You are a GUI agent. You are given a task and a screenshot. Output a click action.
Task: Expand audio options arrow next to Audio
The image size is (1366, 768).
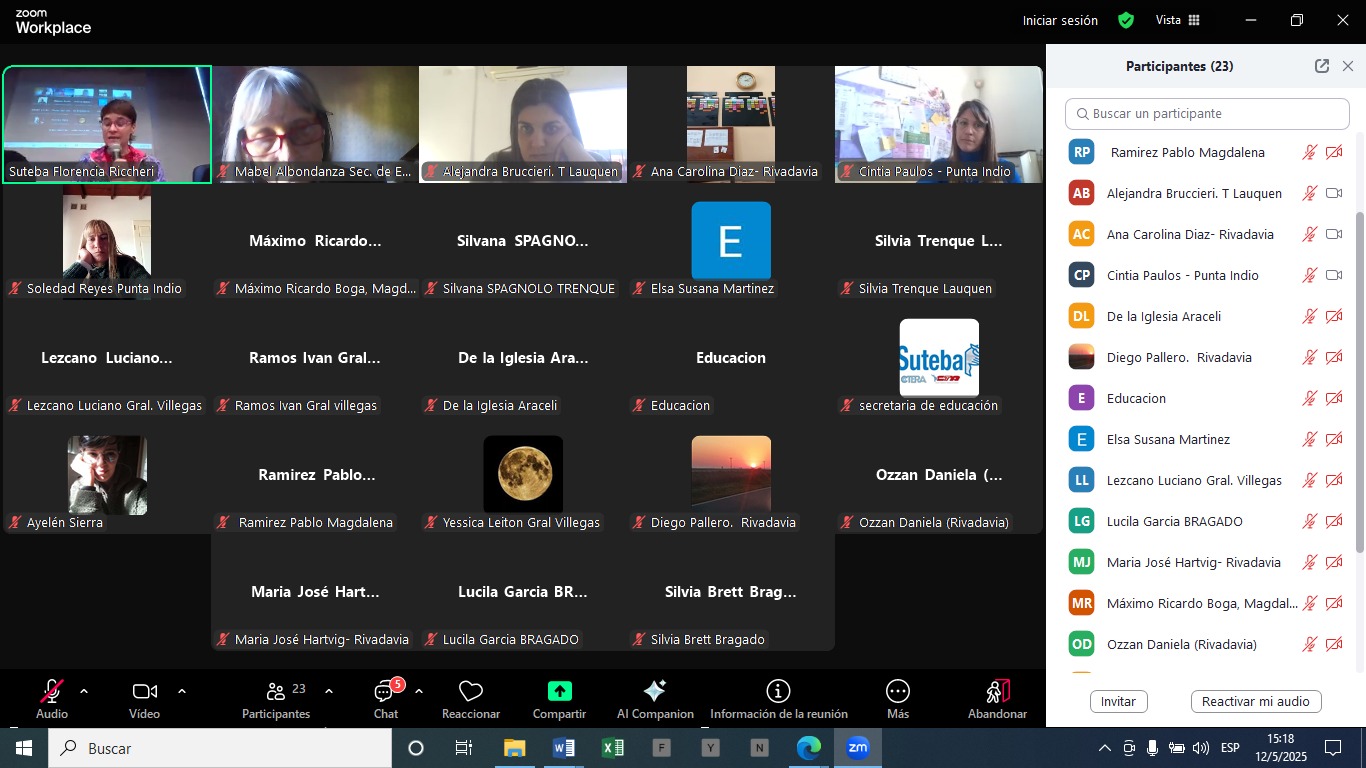pyautogui.click(x=84, y=691)
